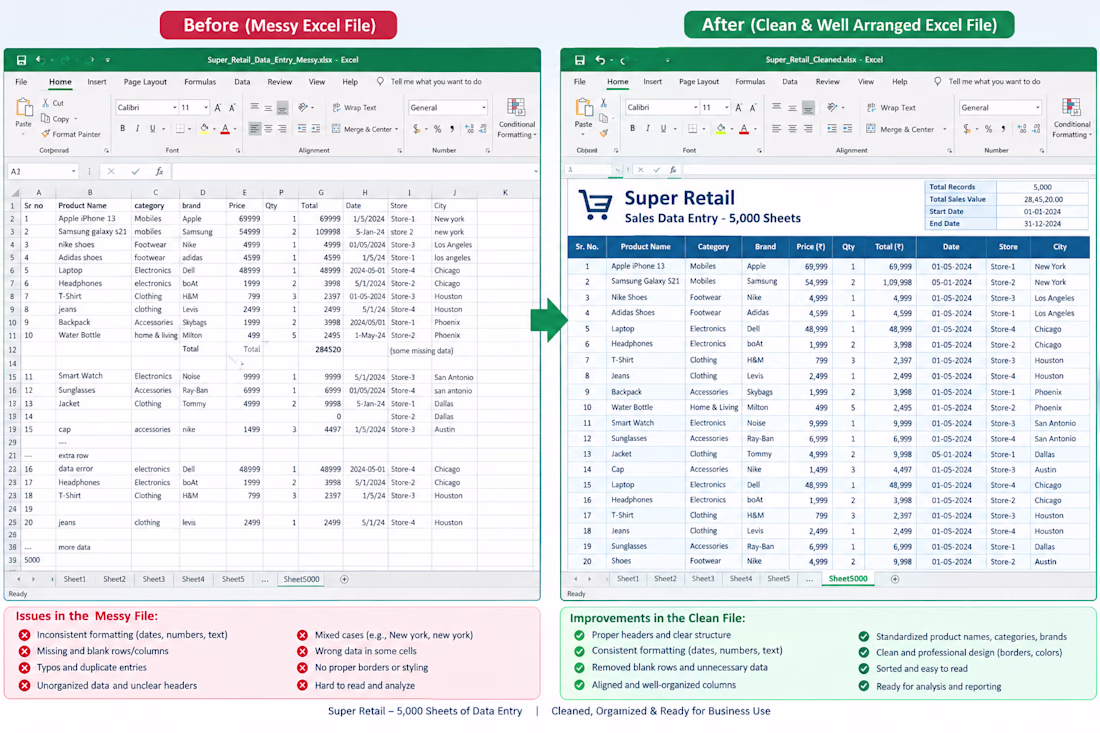Open the Review tab in the Cleaned Excel window
Screen dimensions: 1100x733
click(x=827, y=82)
